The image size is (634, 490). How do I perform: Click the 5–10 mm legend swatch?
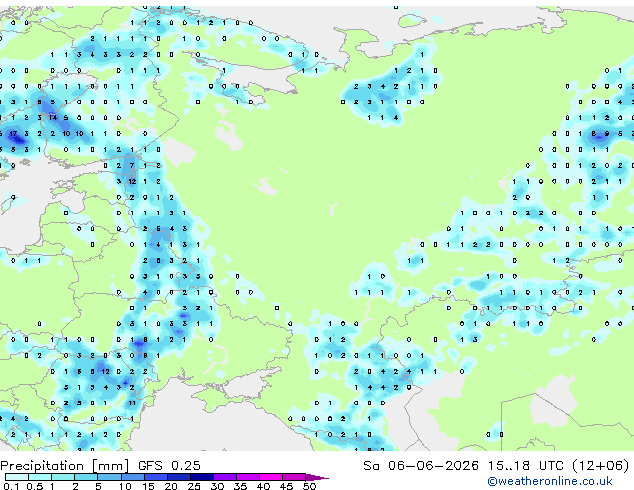point(109,477)
